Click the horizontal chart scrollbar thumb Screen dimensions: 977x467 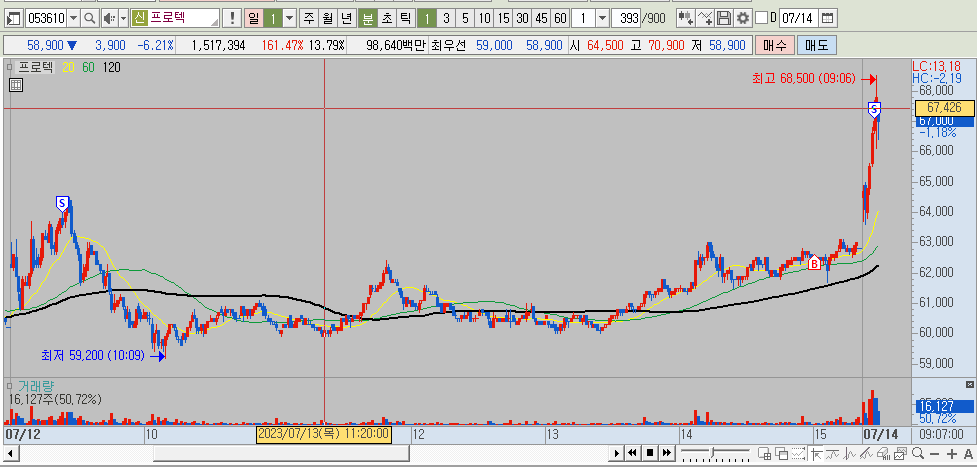(282, 453)
